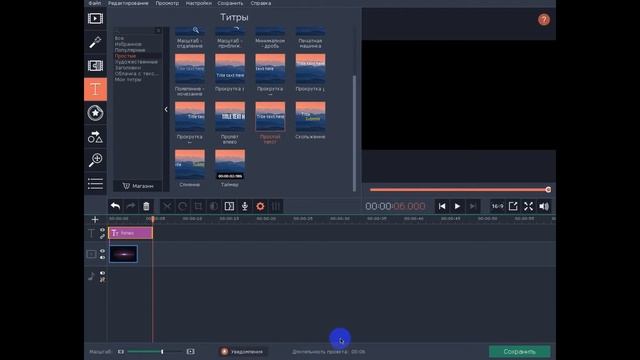Screen dimensions: 640x360
Task: Click the green Сохранить button
Action: 520,351
